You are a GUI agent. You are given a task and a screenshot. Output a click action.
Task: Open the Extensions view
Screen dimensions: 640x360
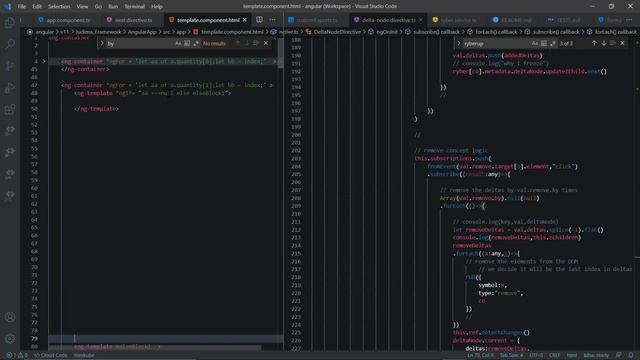pyautogui.click(x=10, y=109)
